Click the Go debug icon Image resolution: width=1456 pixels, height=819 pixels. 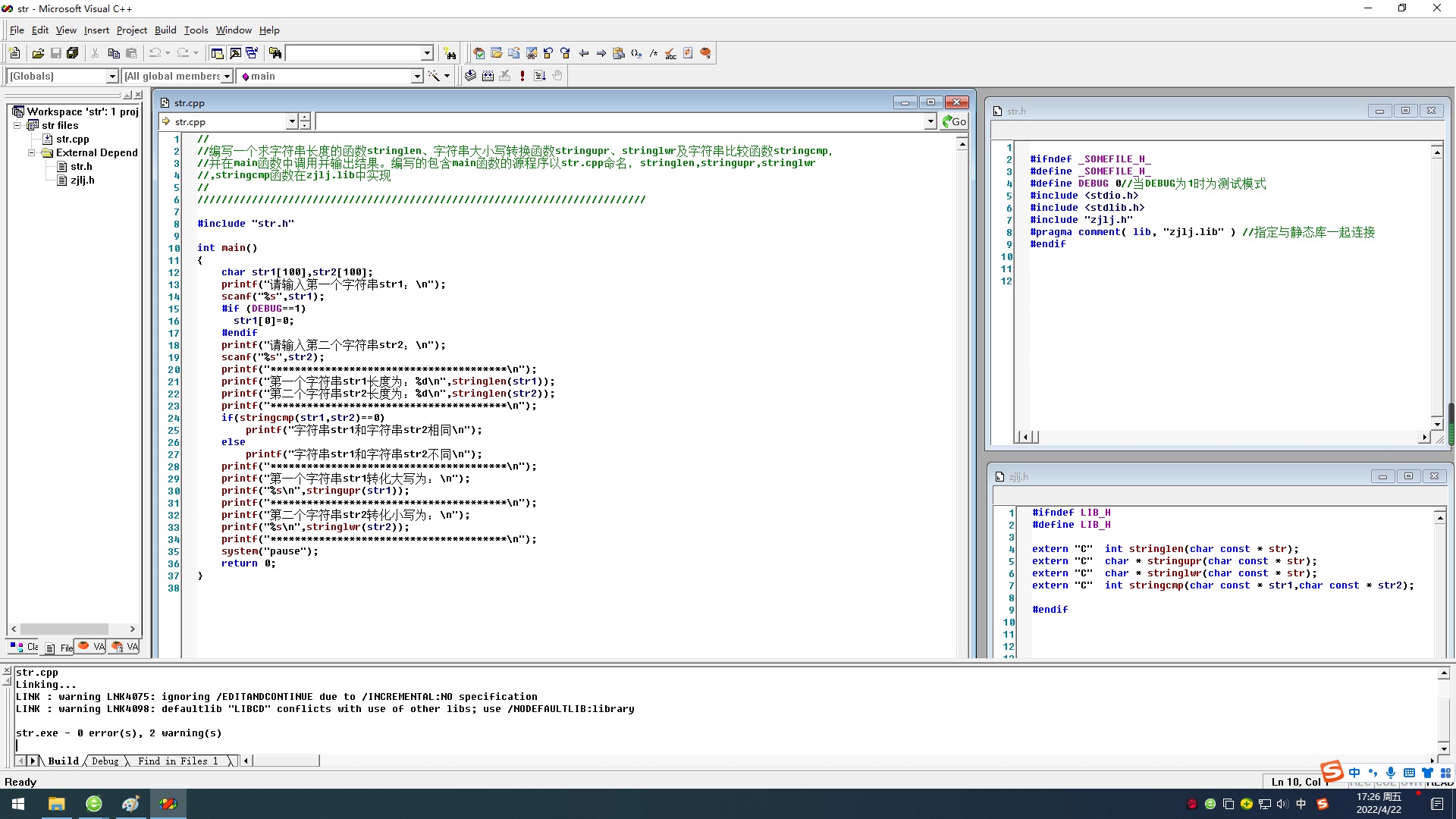click(540, 76)
